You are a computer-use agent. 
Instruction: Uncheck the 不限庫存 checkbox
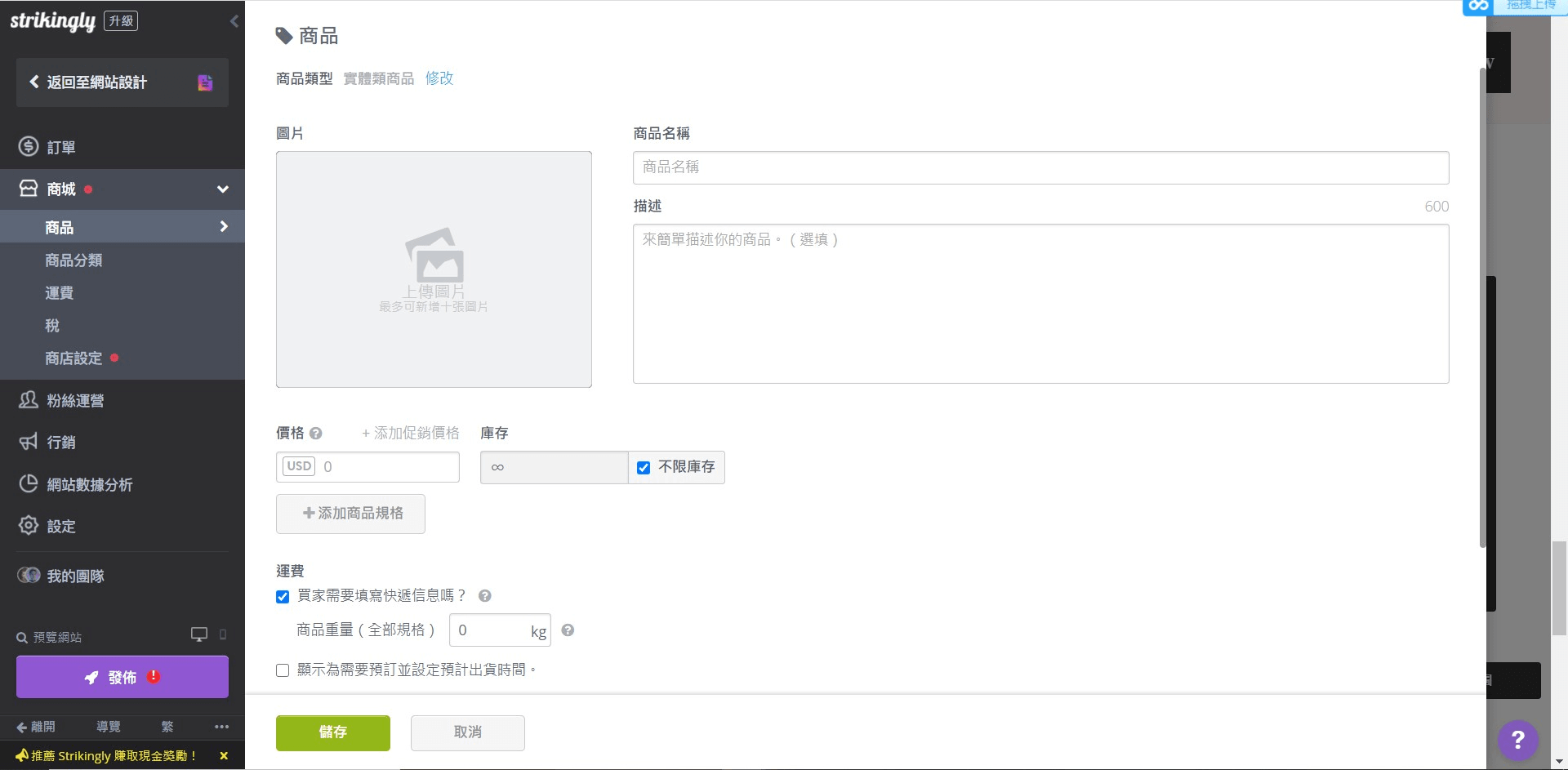(644, 467)
